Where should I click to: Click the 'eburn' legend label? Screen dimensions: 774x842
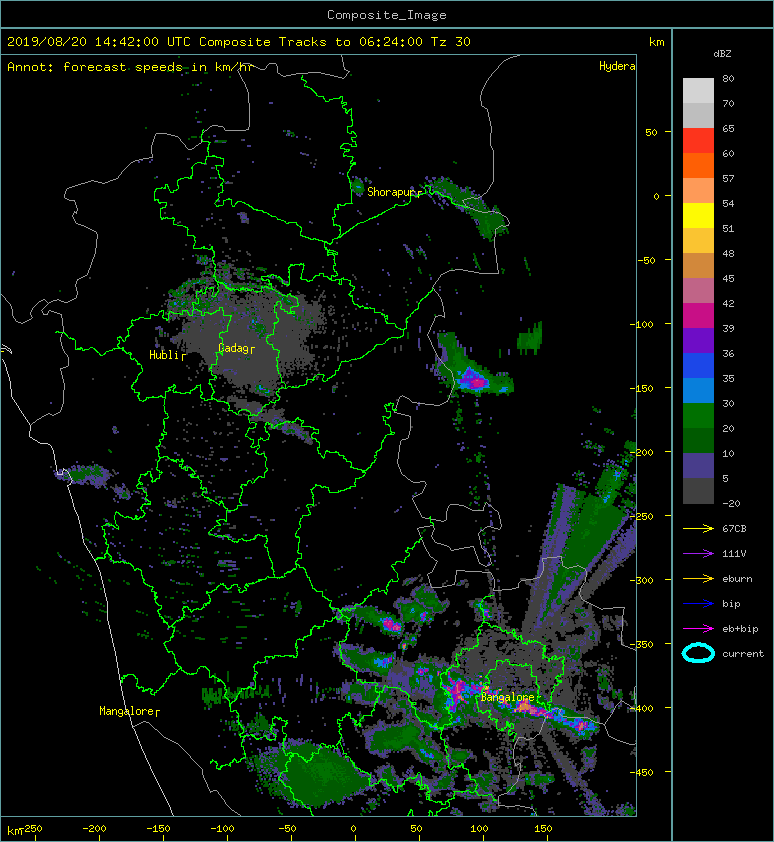[x=737, y=579]
